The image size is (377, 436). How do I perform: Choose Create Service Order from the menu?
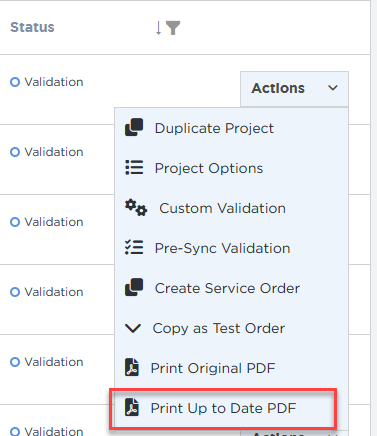point(231,288)
